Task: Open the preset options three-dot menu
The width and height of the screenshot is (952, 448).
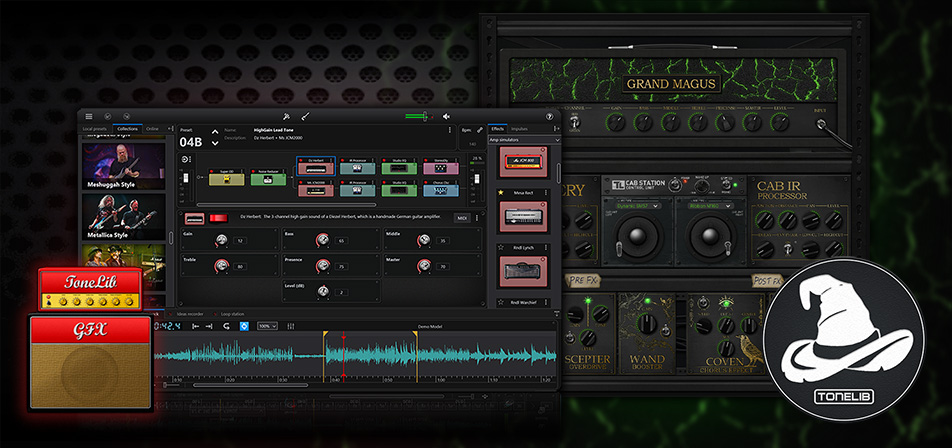Action: click(x=449, y=130)
